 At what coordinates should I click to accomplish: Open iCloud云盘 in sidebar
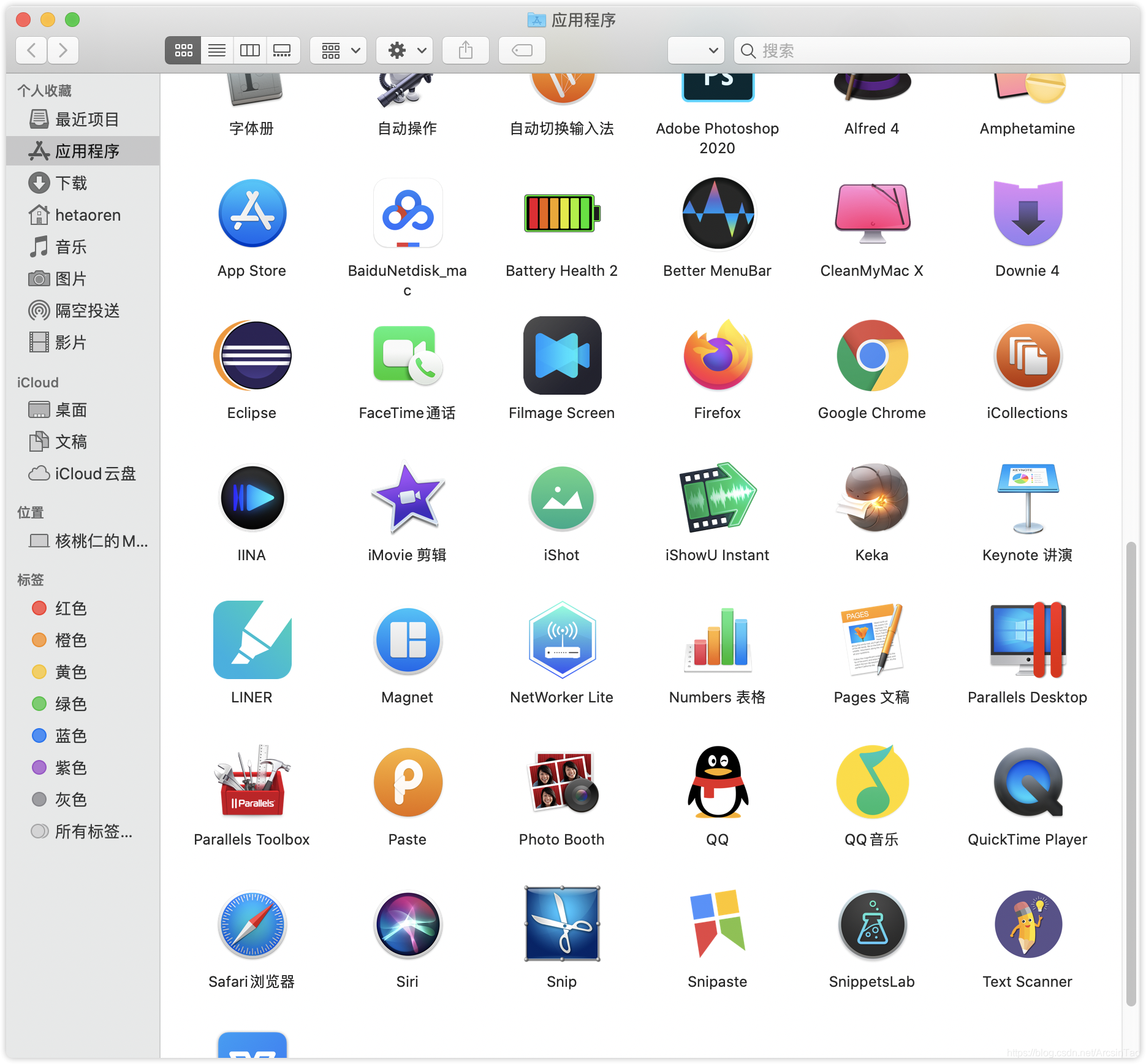[83, 474]
